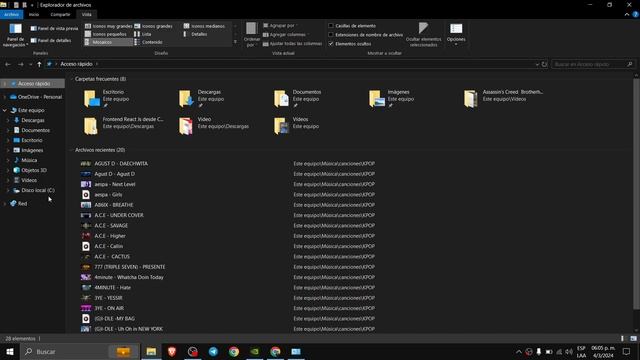Viewport: 640px width, 360px height.
Task: Open the notification center icon
Action: [627, 351]
